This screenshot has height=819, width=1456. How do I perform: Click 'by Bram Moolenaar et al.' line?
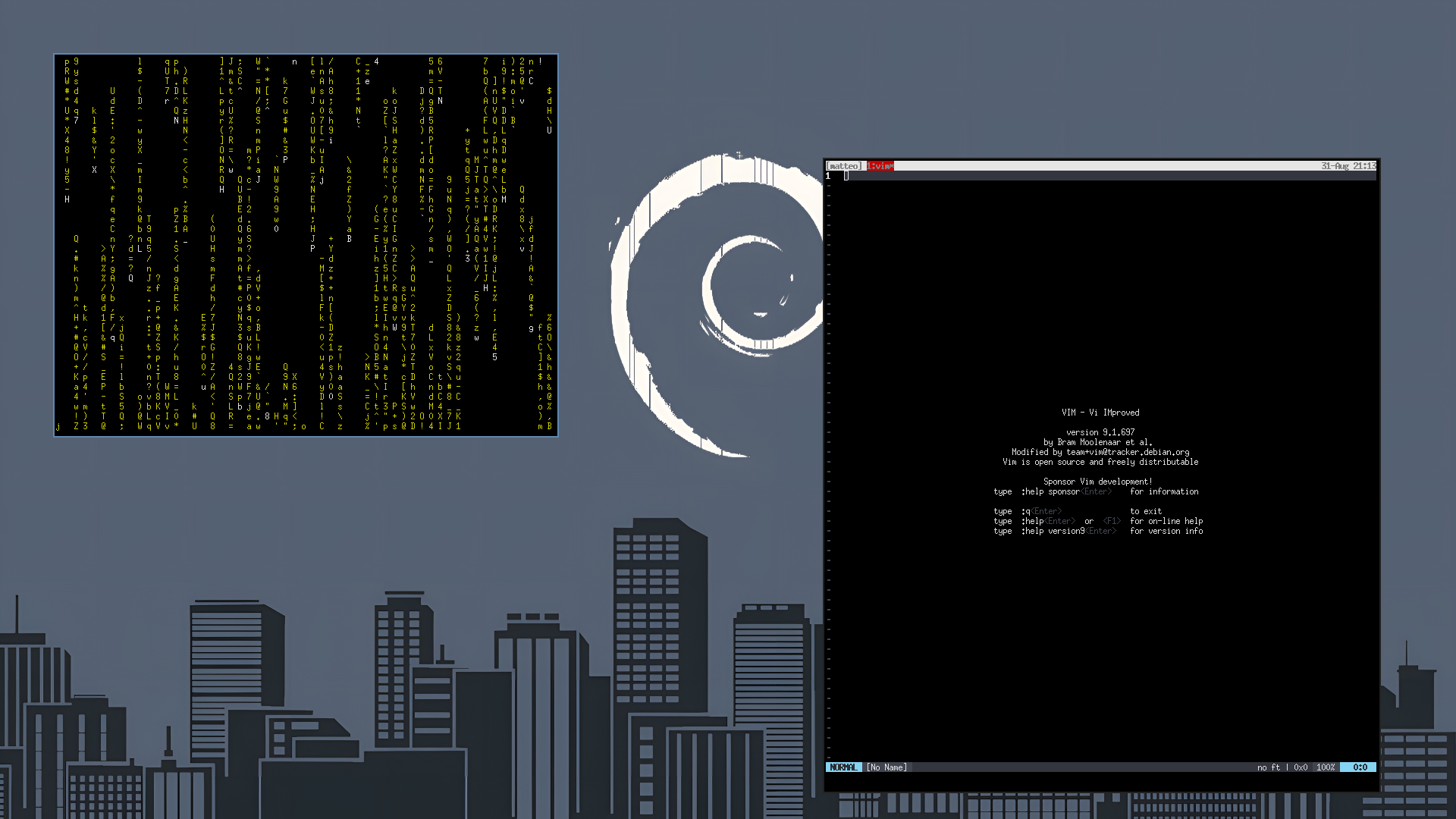click(1098, 442)
